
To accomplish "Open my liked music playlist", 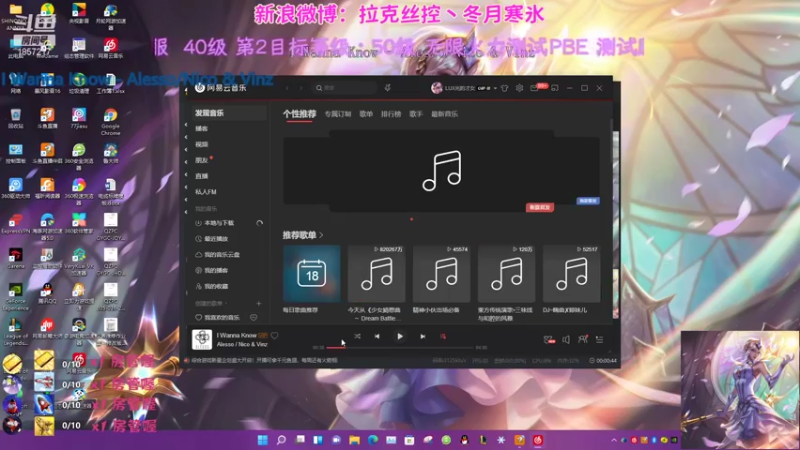I will (219, 317).
